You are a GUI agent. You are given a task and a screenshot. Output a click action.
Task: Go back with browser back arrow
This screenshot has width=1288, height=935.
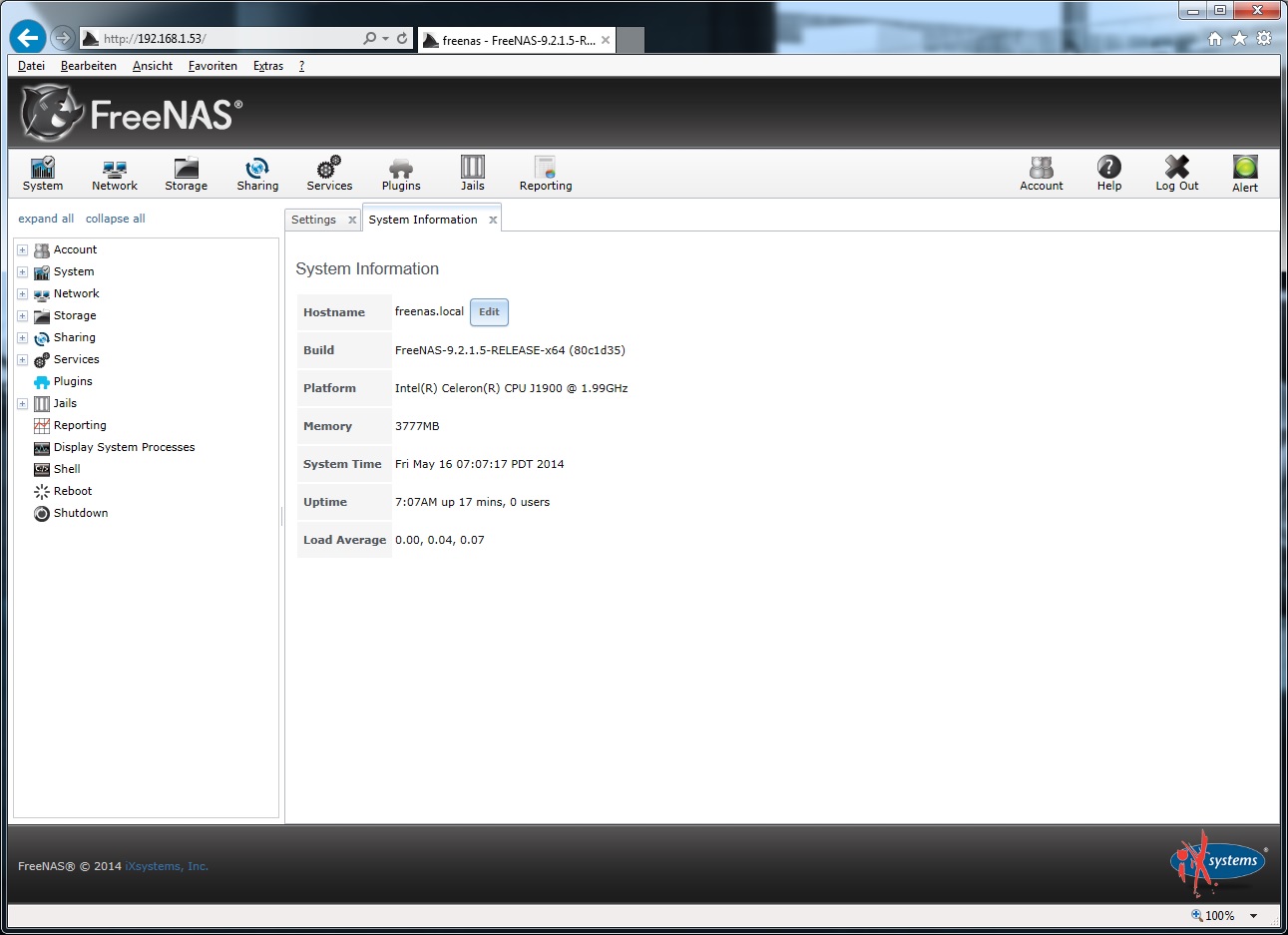point(28,38)
